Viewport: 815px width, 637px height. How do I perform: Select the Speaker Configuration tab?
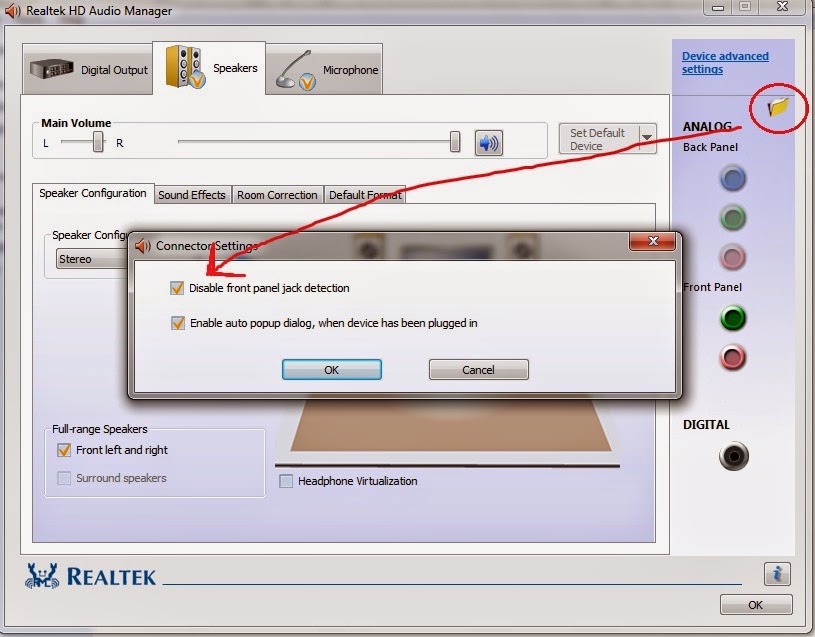click(x=93, y=193)
